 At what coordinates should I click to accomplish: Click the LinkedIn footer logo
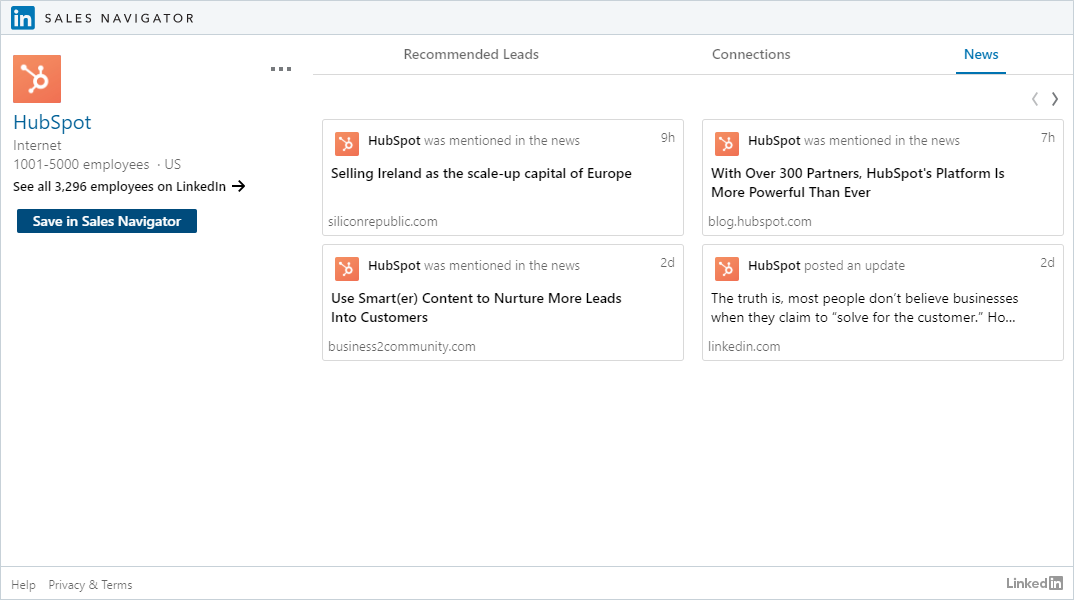click(1034, 584)
